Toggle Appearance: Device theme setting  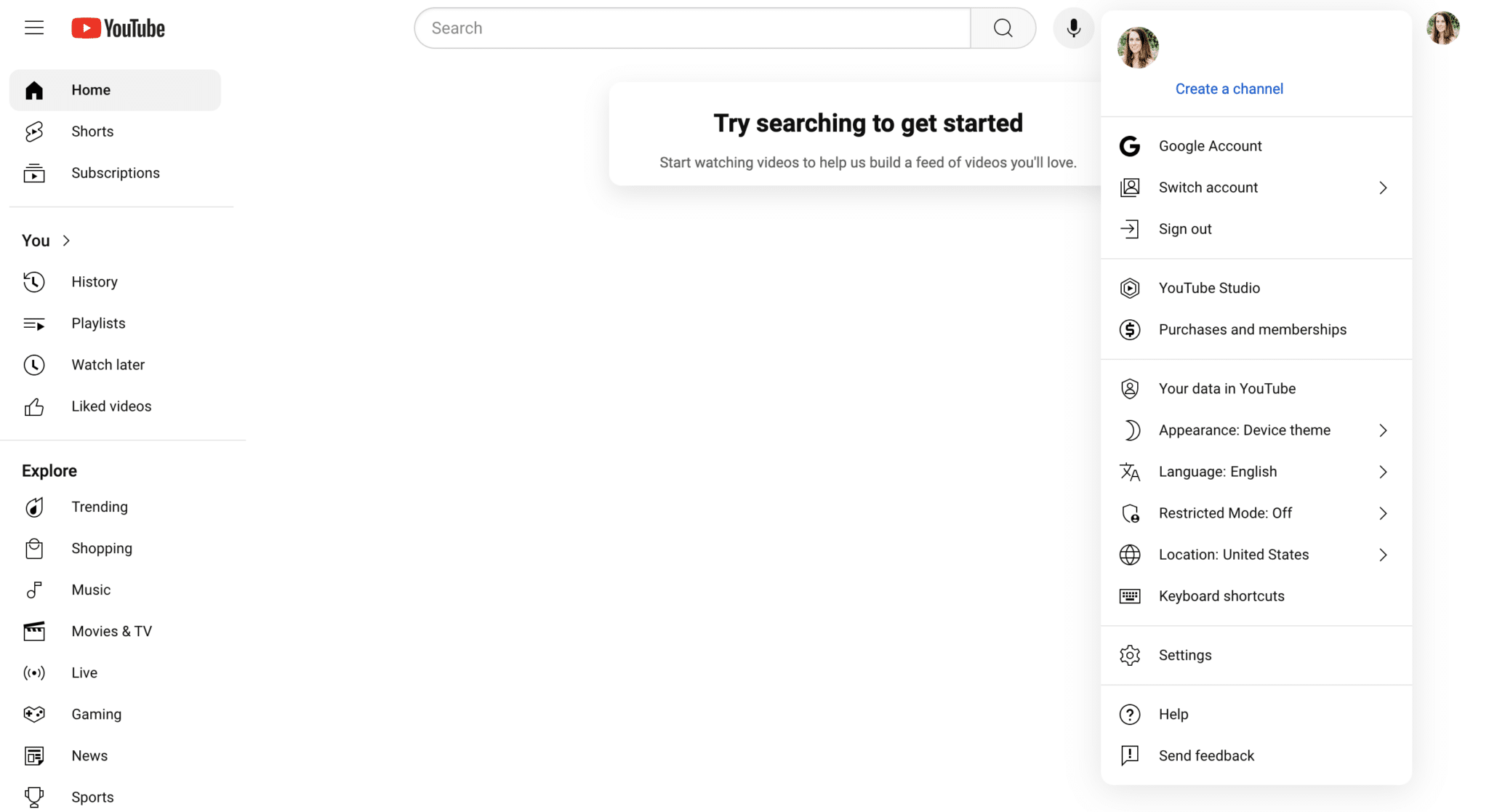tap(1245, 430)
